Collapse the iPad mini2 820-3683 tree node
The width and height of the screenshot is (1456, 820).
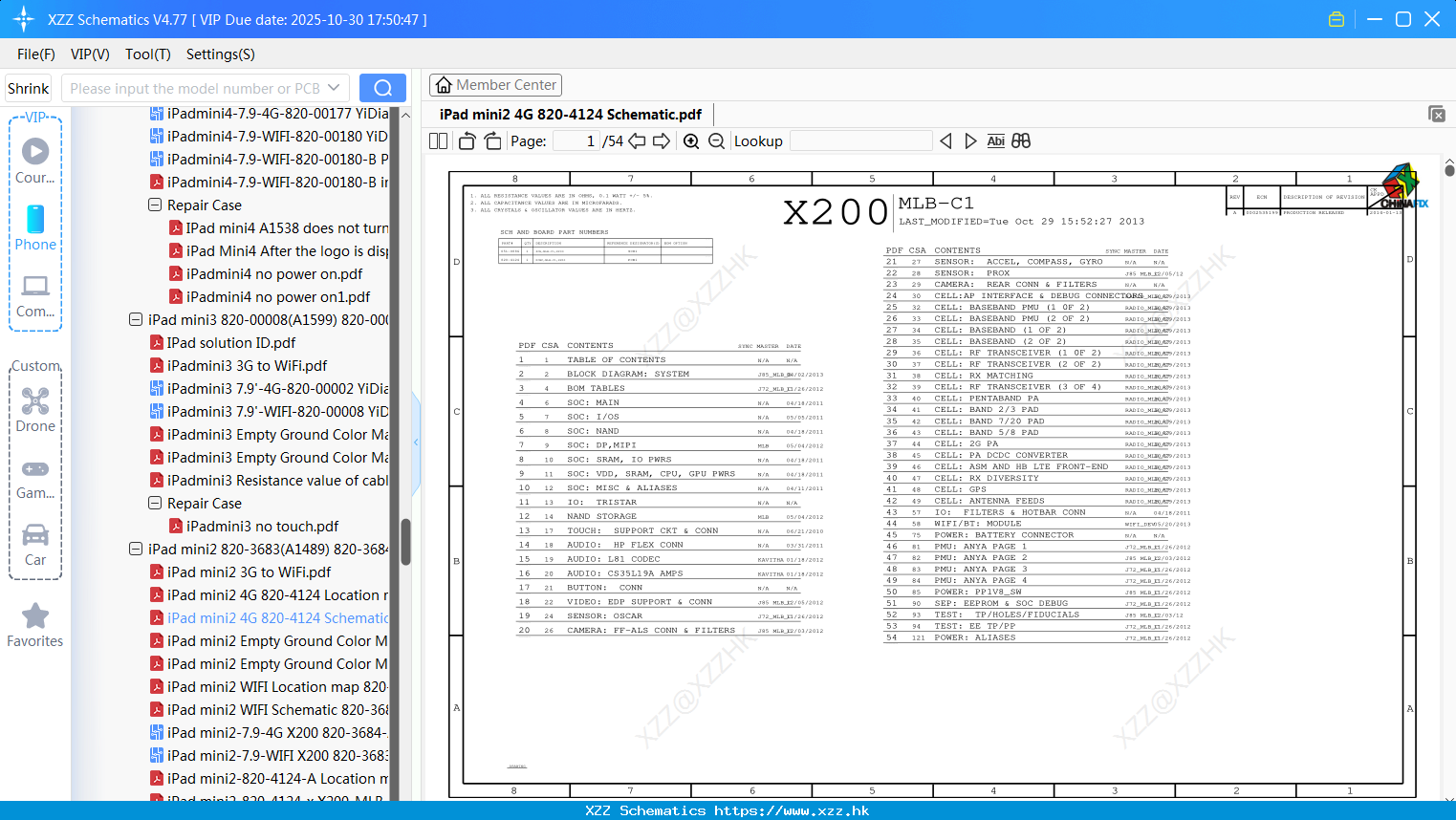136,549
